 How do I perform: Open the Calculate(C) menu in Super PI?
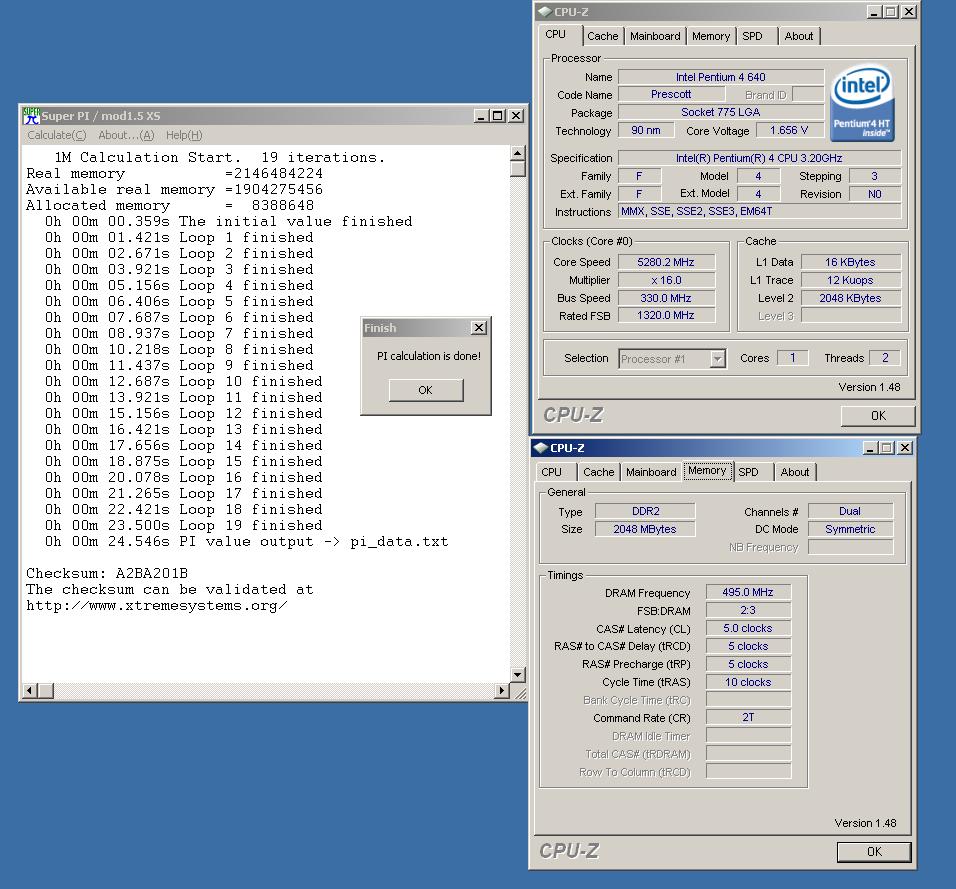tap(57, 135)
